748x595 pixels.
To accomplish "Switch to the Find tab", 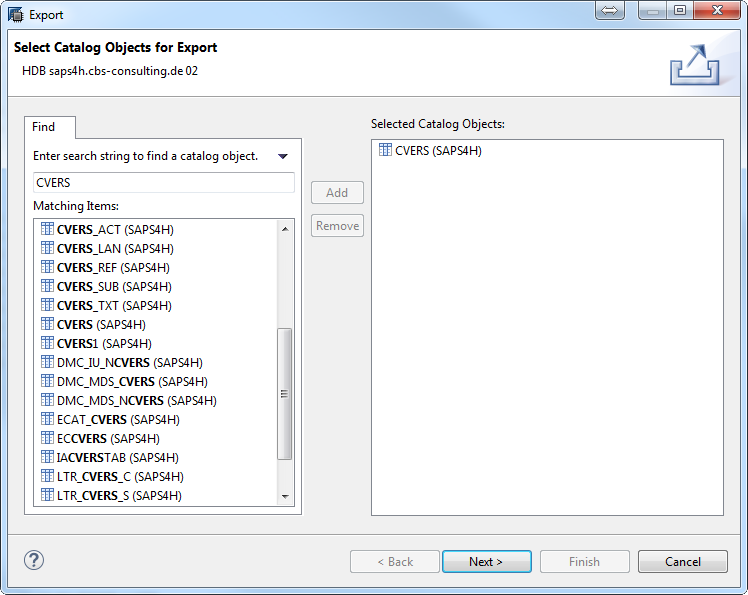I will pyautogui.click(x=43, y=127).
